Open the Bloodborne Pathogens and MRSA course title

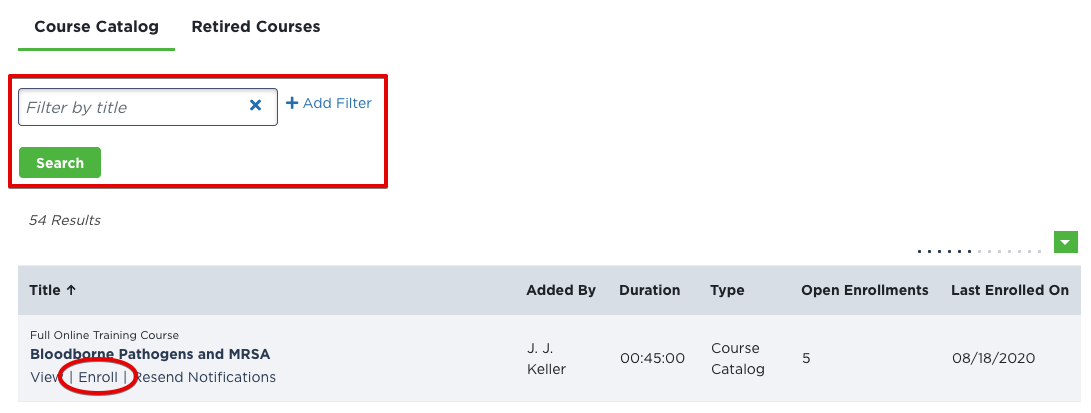pos(150,354)
